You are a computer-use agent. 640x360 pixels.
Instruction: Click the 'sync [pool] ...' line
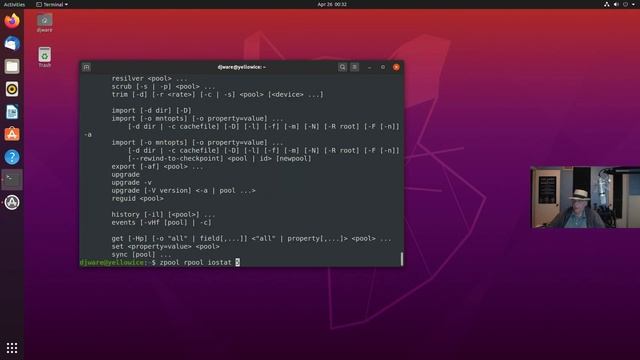point(141,254)
